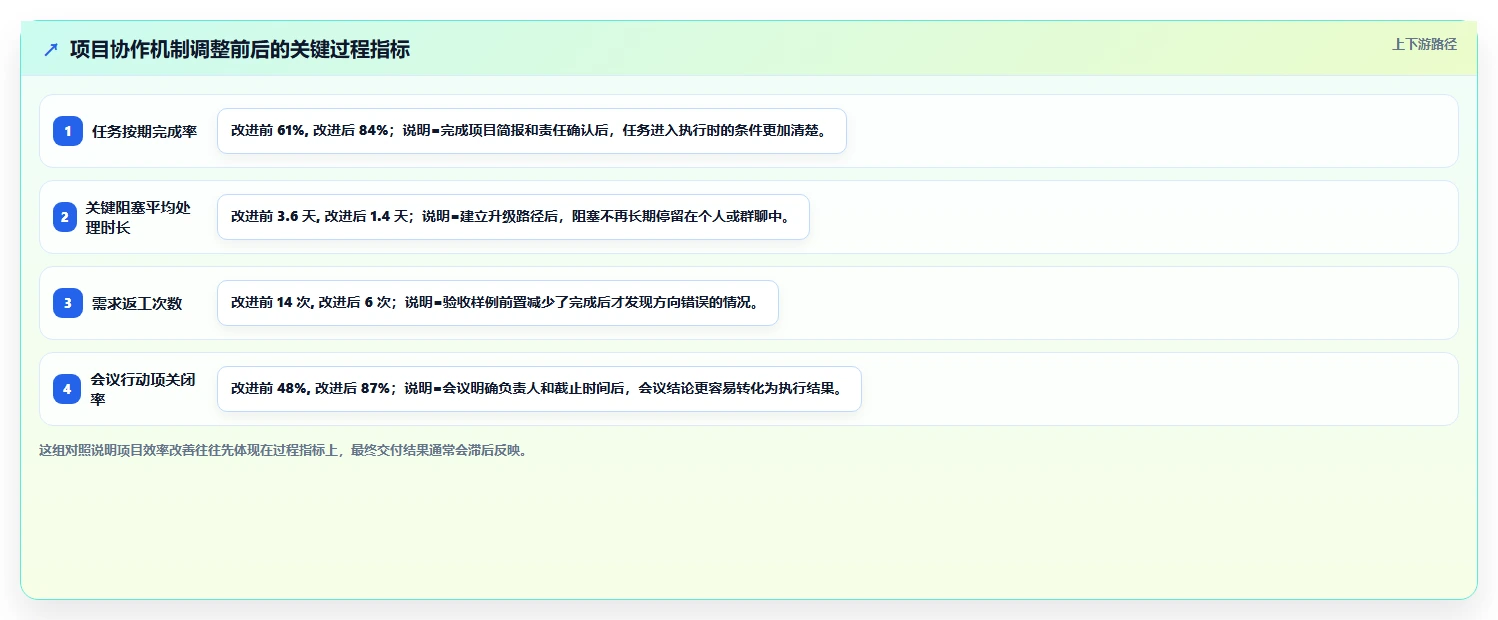Viewport: 1498px width, 620px height.
Task: Click the label 任务按期完成率
Action: pyautogui.click(x=144, y=131)
